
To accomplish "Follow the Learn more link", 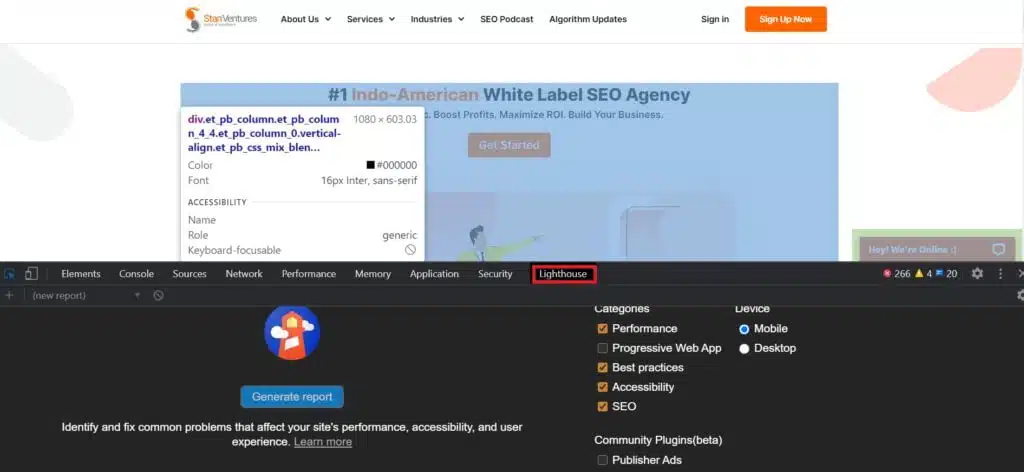I will click(x=323, y=442).
